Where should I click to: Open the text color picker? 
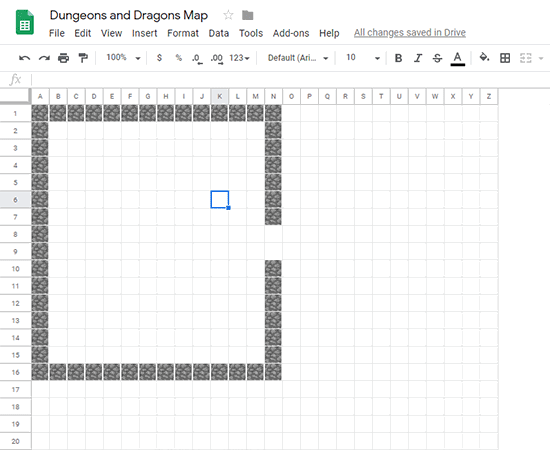[457, 58]
